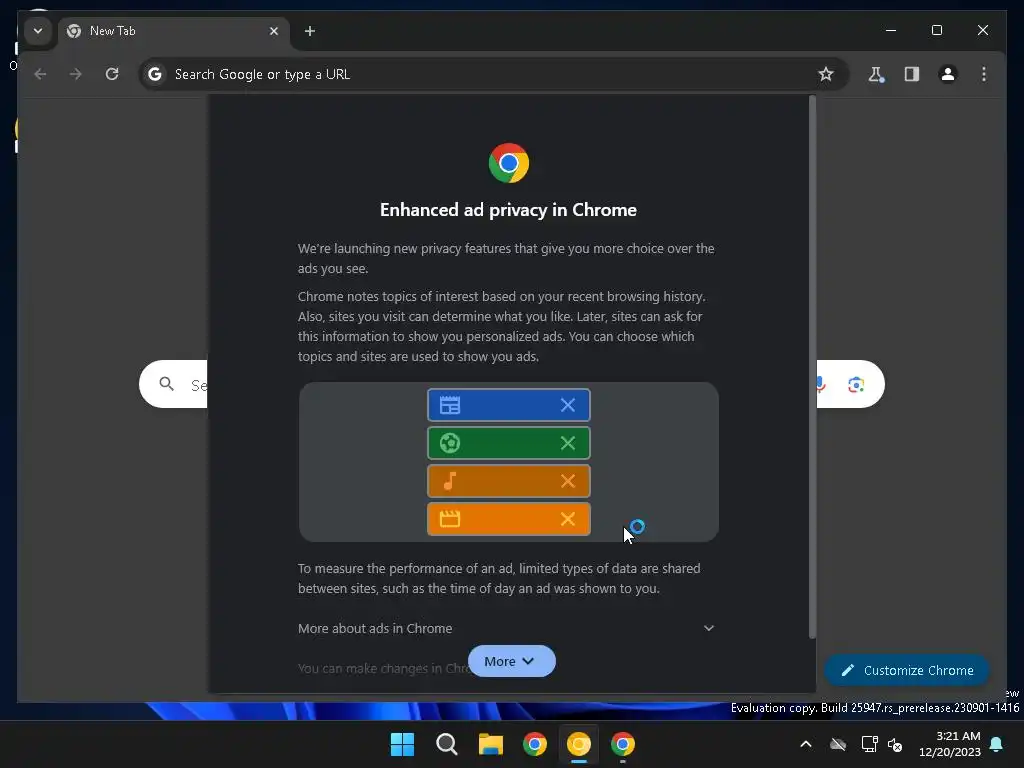This screenshot has height=768, width=1024.
Task: Start voice search with microphone icon
Action: click(820, 385)
